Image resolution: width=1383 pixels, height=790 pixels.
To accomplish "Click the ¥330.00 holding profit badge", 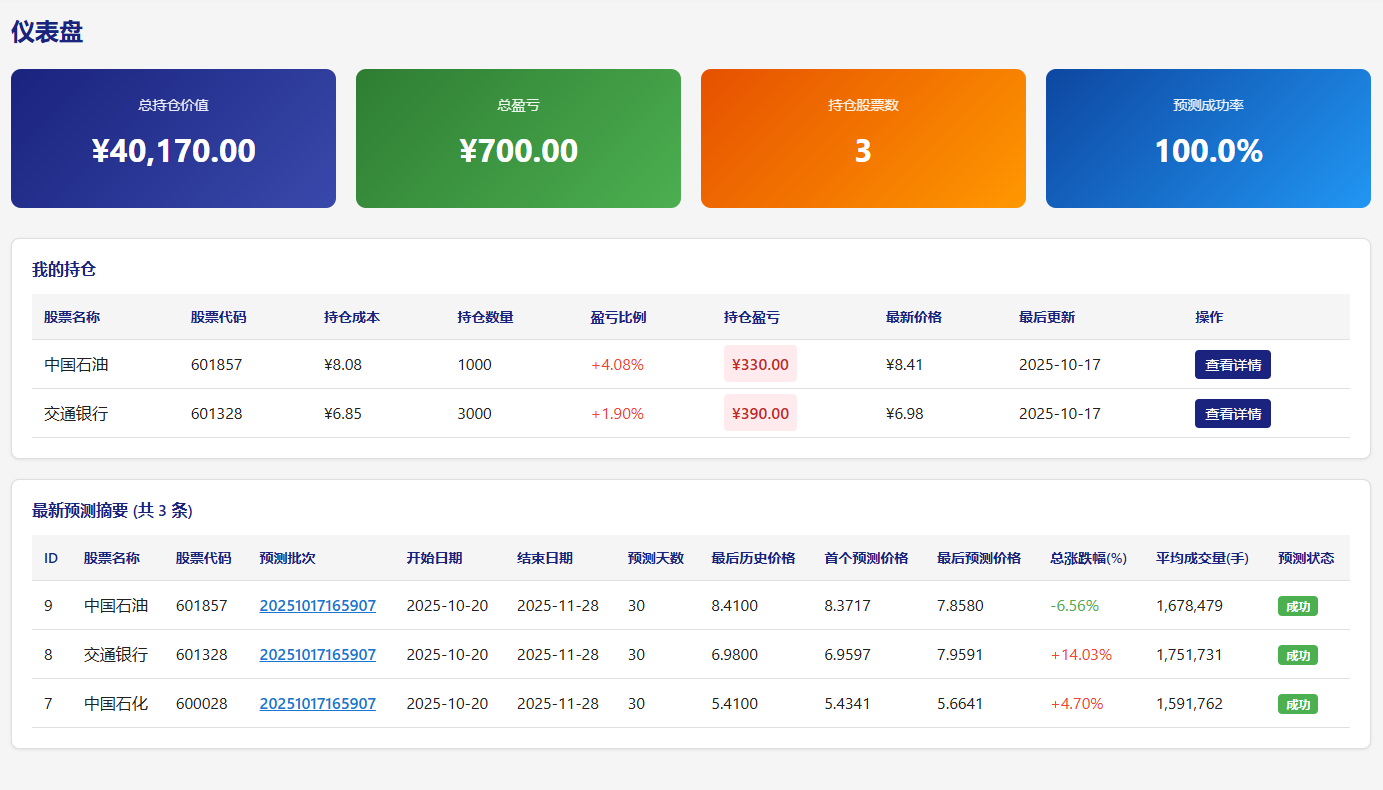I will (760, 365).
